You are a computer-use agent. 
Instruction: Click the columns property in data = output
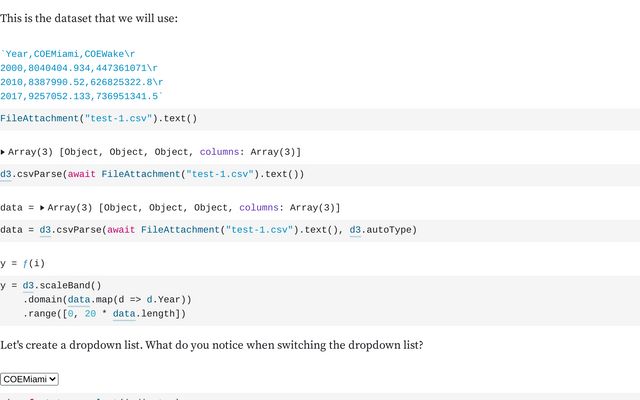[x=259, y=208]
